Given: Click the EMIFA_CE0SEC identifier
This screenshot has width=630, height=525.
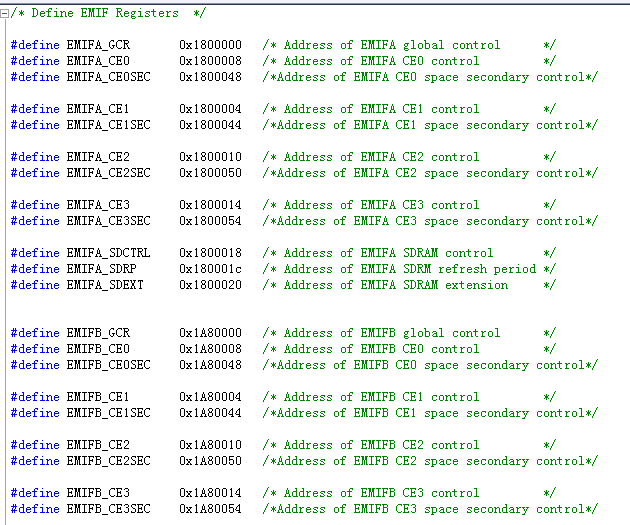Looking at the screenshot, I should pyautogui.click(x=108, y=77).
